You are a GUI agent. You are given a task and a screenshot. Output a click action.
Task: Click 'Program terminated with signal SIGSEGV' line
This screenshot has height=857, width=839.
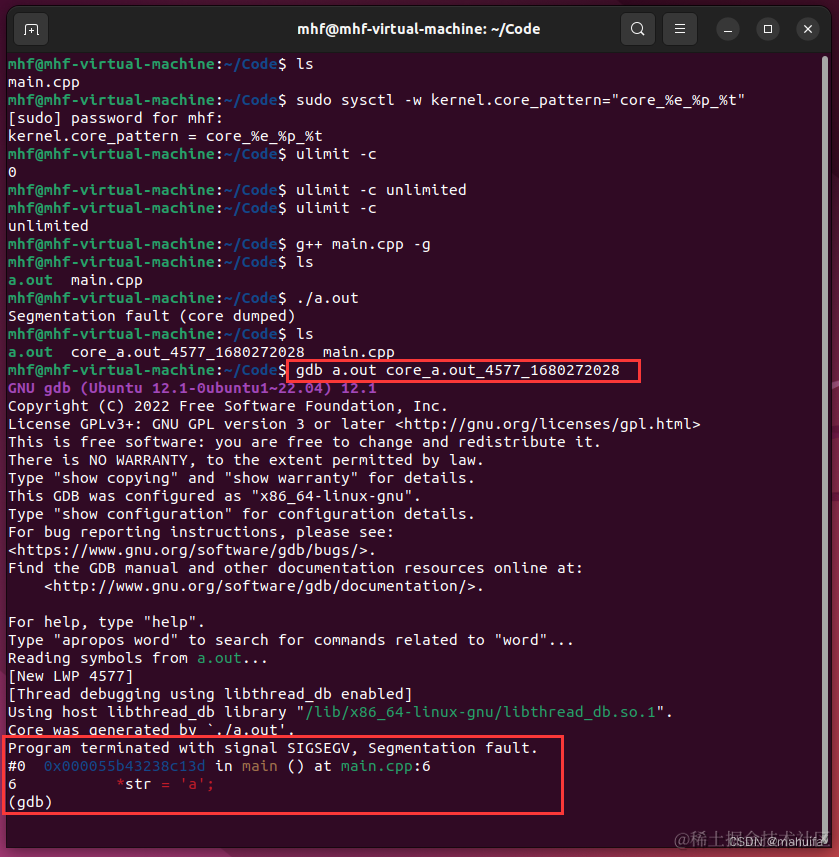tap(273, 748)
